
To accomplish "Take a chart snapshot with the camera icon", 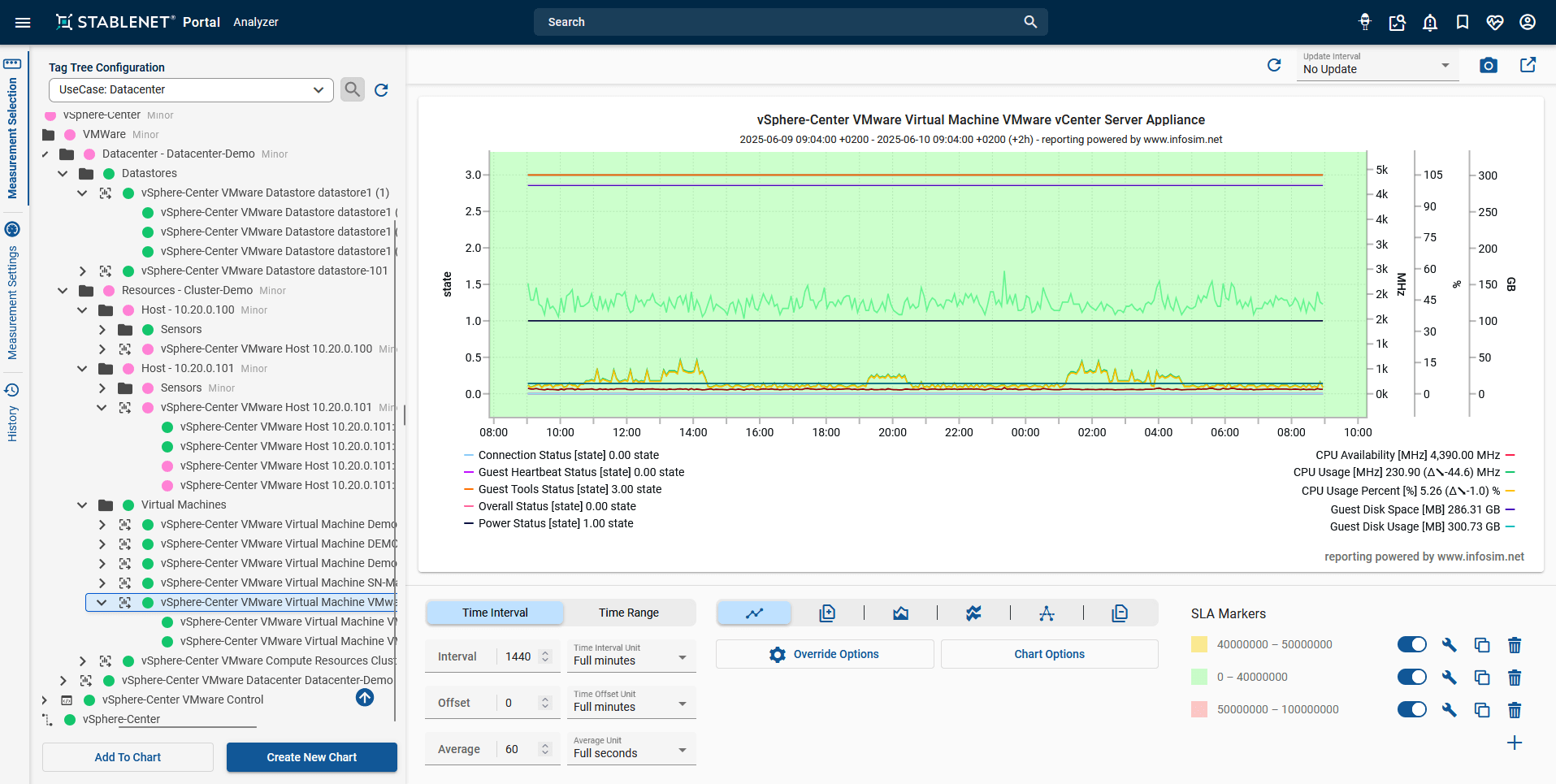I will tap(1489, 65).
